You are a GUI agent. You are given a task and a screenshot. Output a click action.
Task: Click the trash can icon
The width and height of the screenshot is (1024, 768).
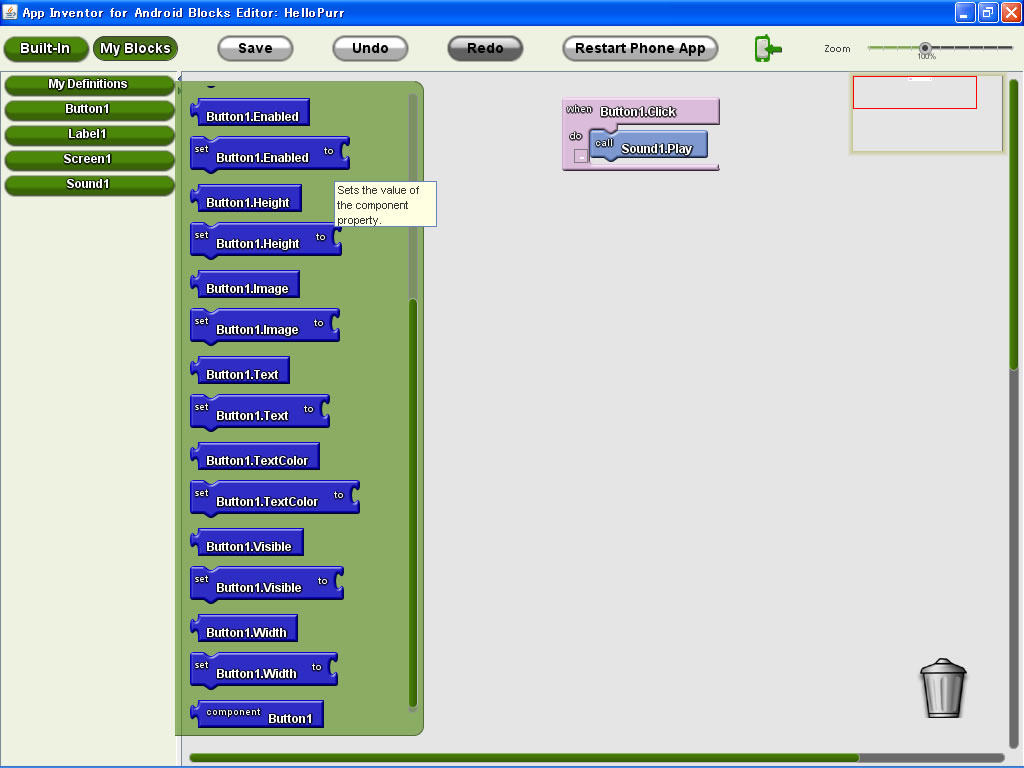(942, 688)
